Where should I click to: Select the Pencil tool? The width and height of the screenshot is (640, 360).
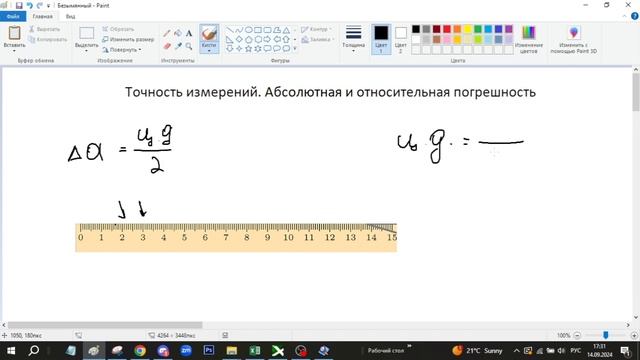(167, 33)
